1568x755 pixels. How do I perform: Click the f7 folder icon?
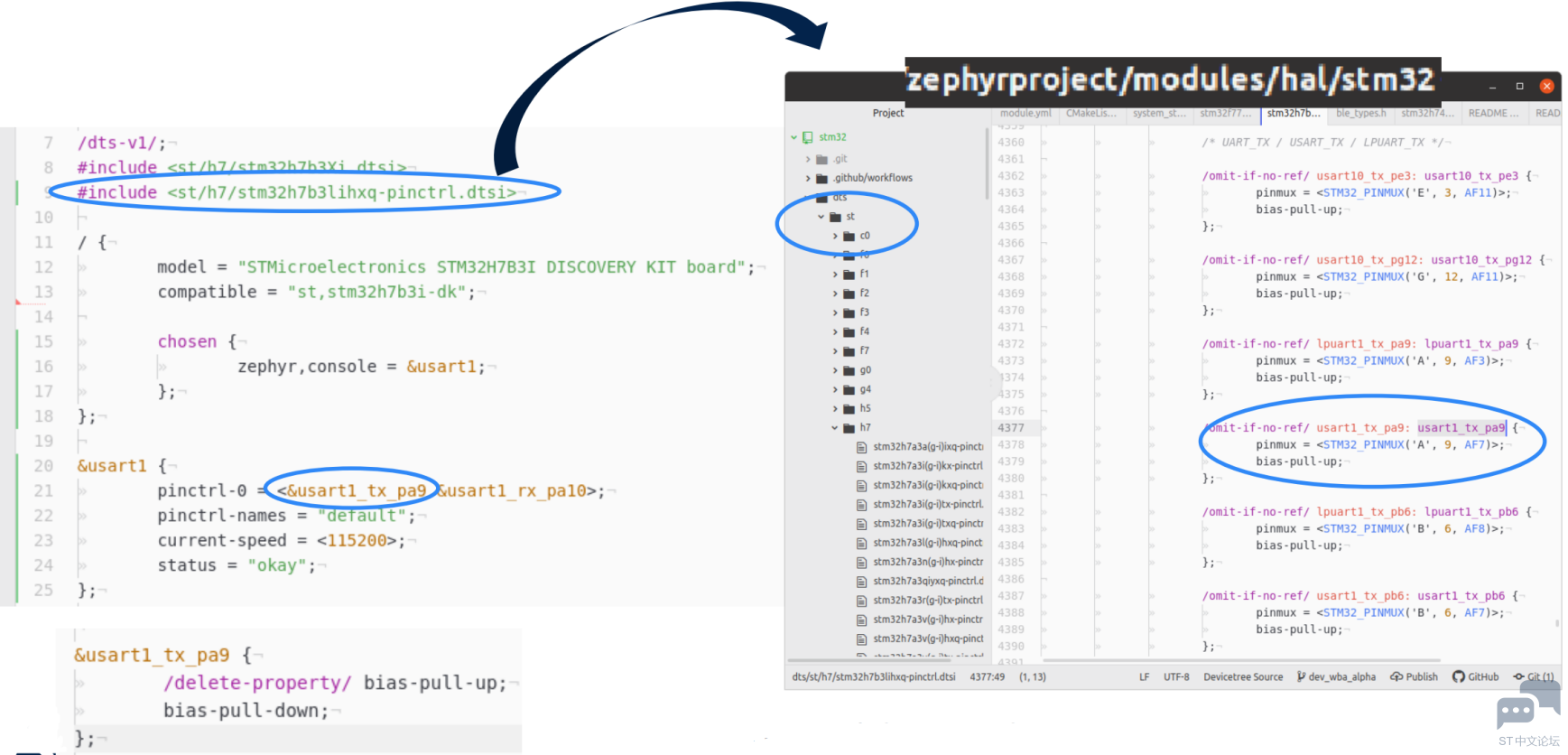849,350
